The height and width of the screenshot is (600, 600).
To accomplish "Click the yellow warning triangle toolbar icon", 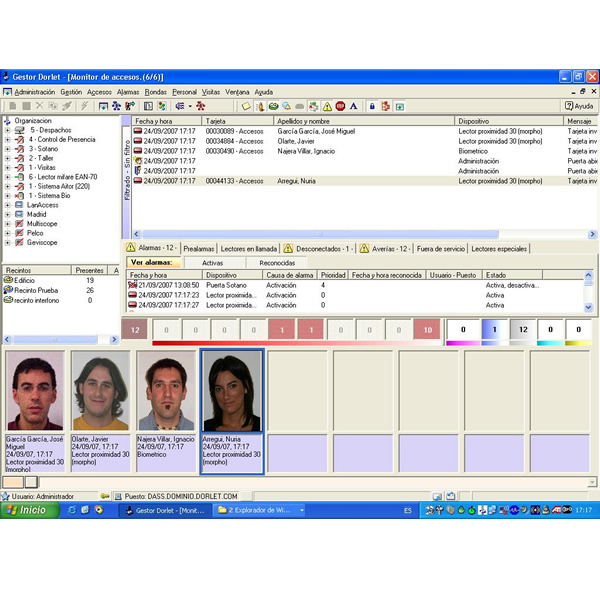I will click(327, 106).
